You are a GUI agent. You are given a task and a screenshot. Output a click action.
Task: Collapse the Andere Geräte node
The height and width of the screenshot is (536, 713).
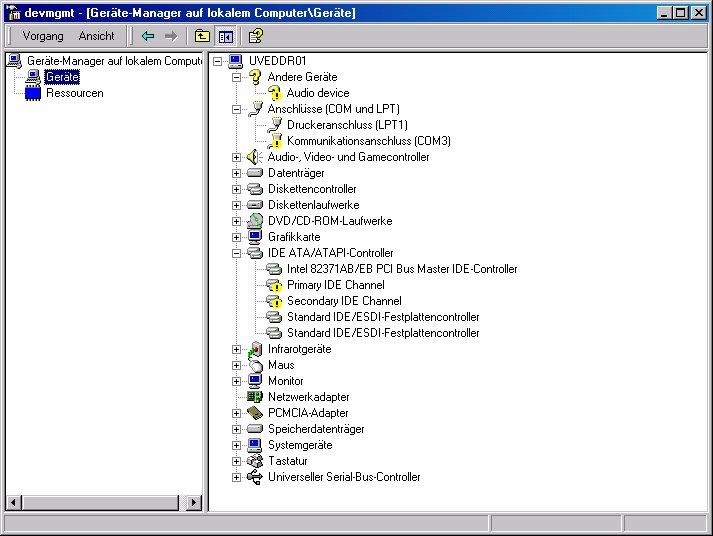pyautogui.click(x=237, y=77)
